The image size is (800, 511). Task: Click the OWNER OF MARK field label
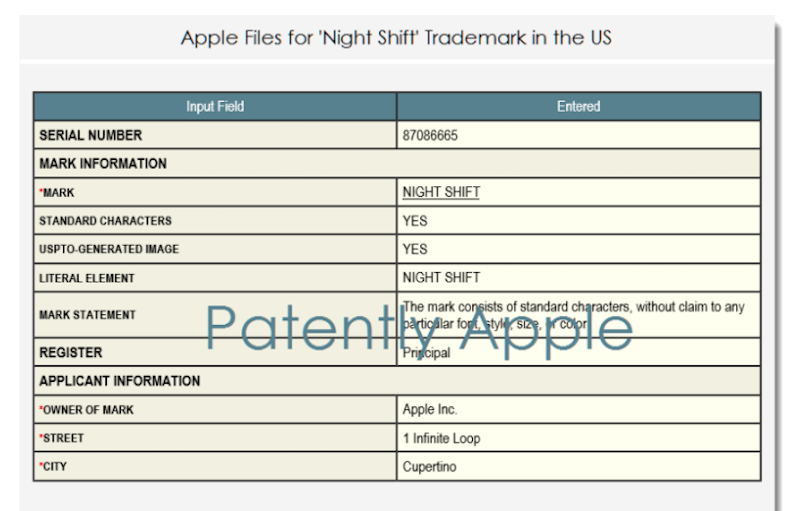pyautogui.click(x=87, y=409)
